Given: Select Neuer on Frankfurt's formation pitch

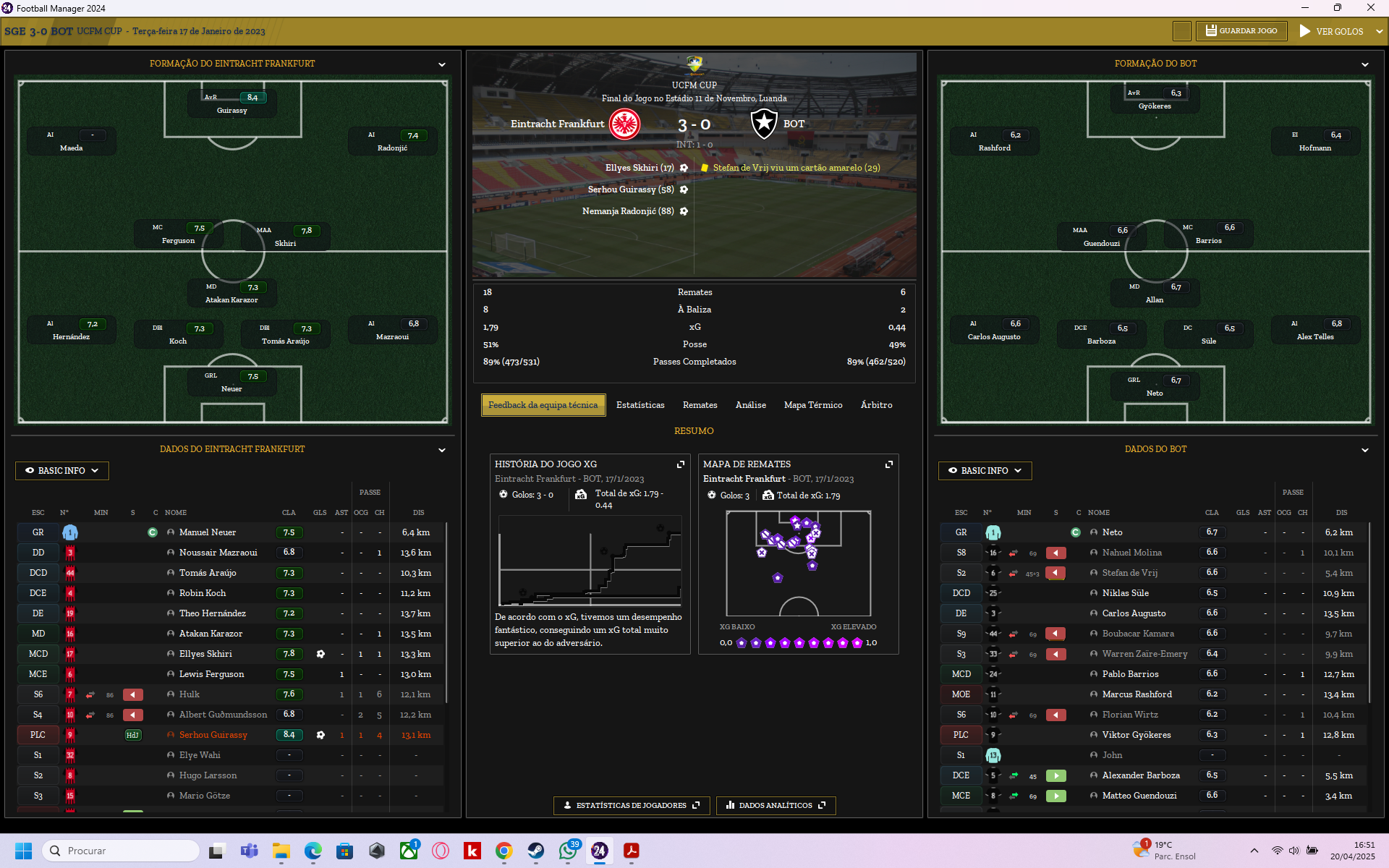Looking at the screenshot, I should click(x=232, y=382).
